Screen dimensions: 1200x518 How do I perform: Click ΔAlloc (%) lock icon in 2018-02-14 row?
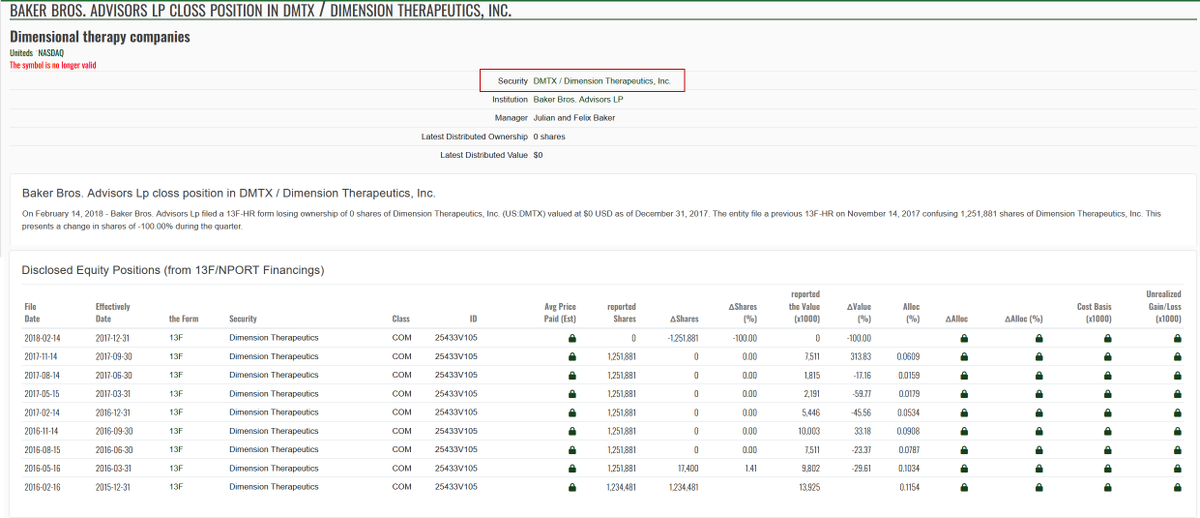click(1039, 338)
